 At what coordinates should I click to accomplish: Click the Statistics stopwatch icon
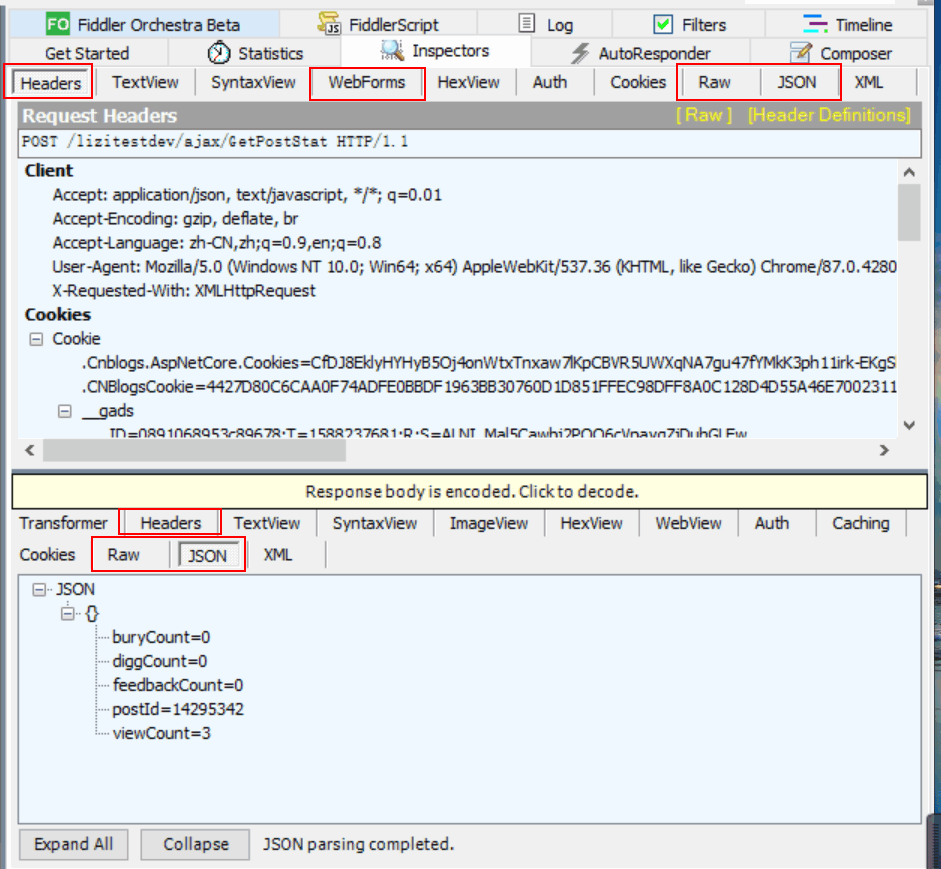(x=218, y=53)
